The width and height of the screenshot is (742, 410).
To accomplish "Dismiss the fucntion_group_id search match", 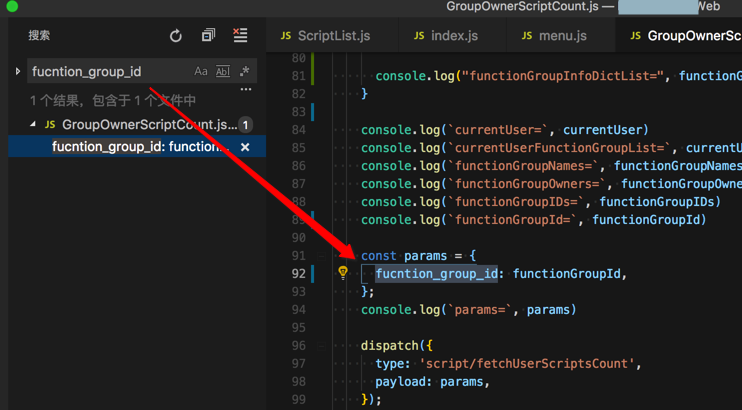I will 245,147.
